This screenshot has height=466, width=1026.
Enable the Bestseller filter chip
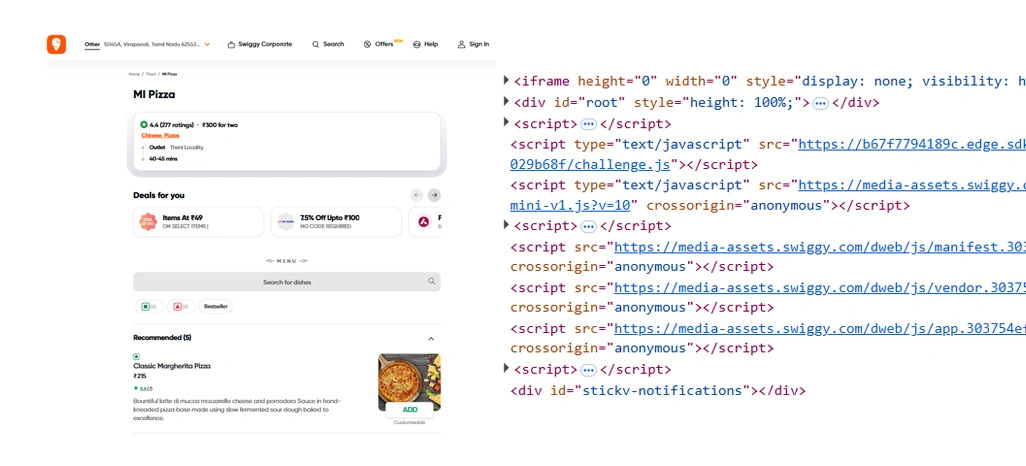(x=215, y=306)
